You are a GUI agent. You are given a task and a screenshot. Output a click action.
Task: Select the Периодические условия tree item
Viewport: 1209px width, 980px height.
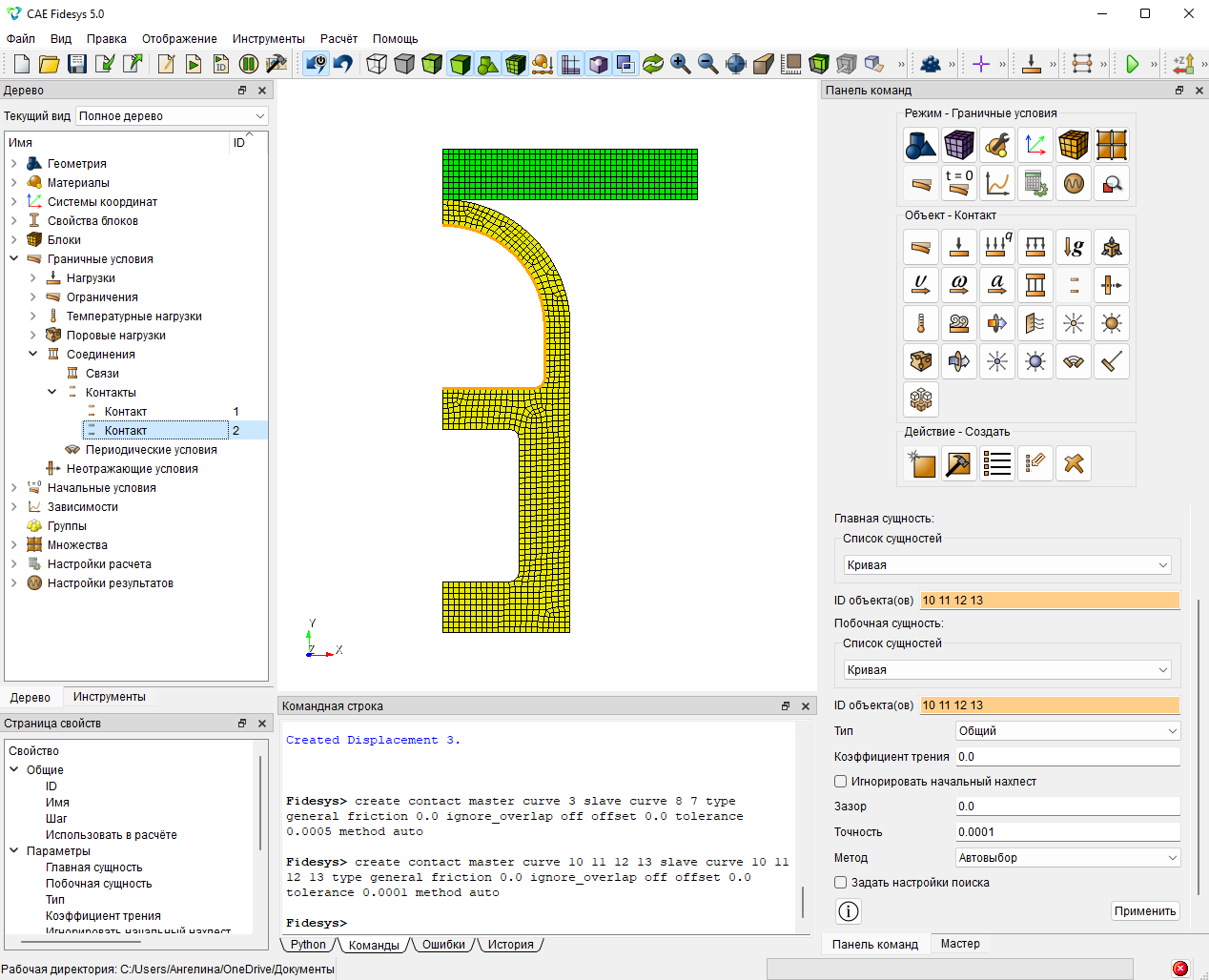click(151, 450)
